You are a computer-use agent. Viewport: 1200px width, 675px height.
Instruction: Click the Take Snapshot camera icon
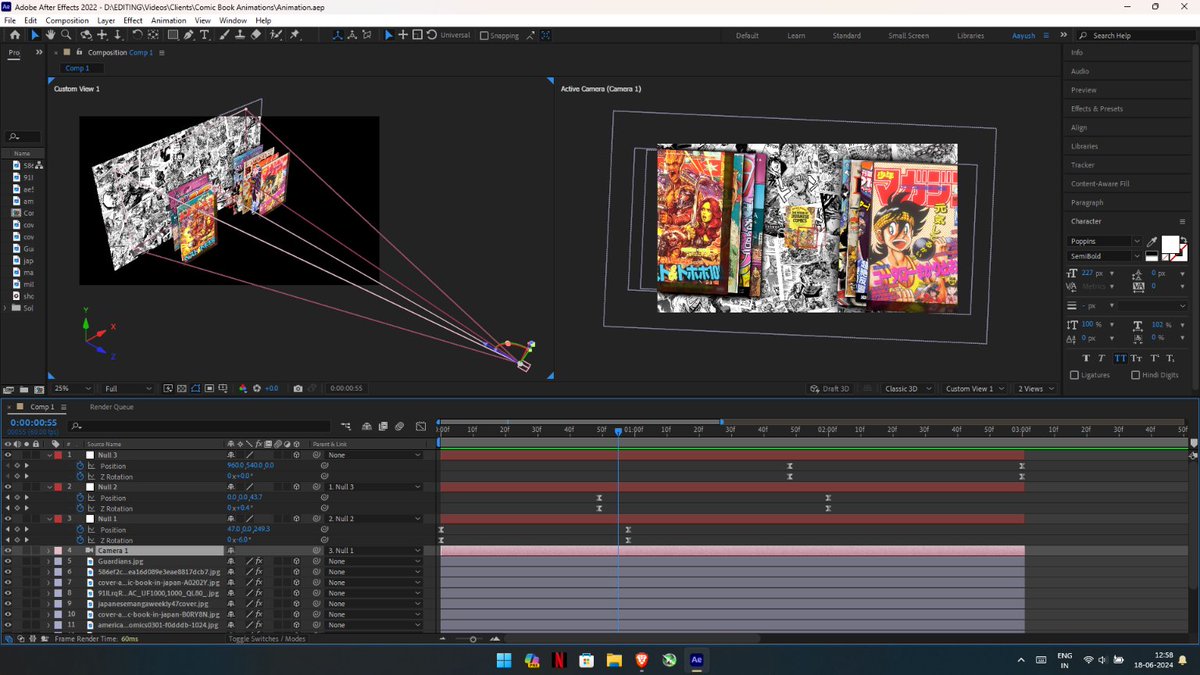(298, 388)
